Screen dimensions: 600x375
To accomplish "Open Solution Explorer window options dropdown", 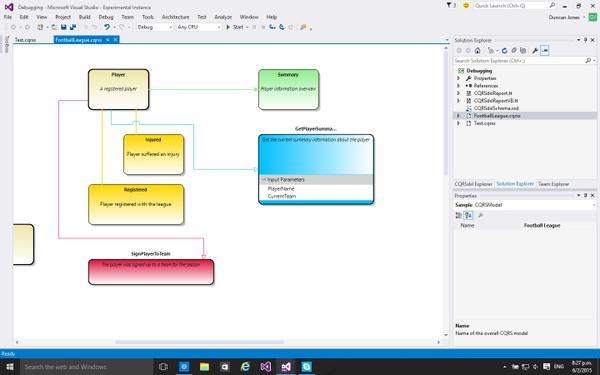I will coord(579,40).
